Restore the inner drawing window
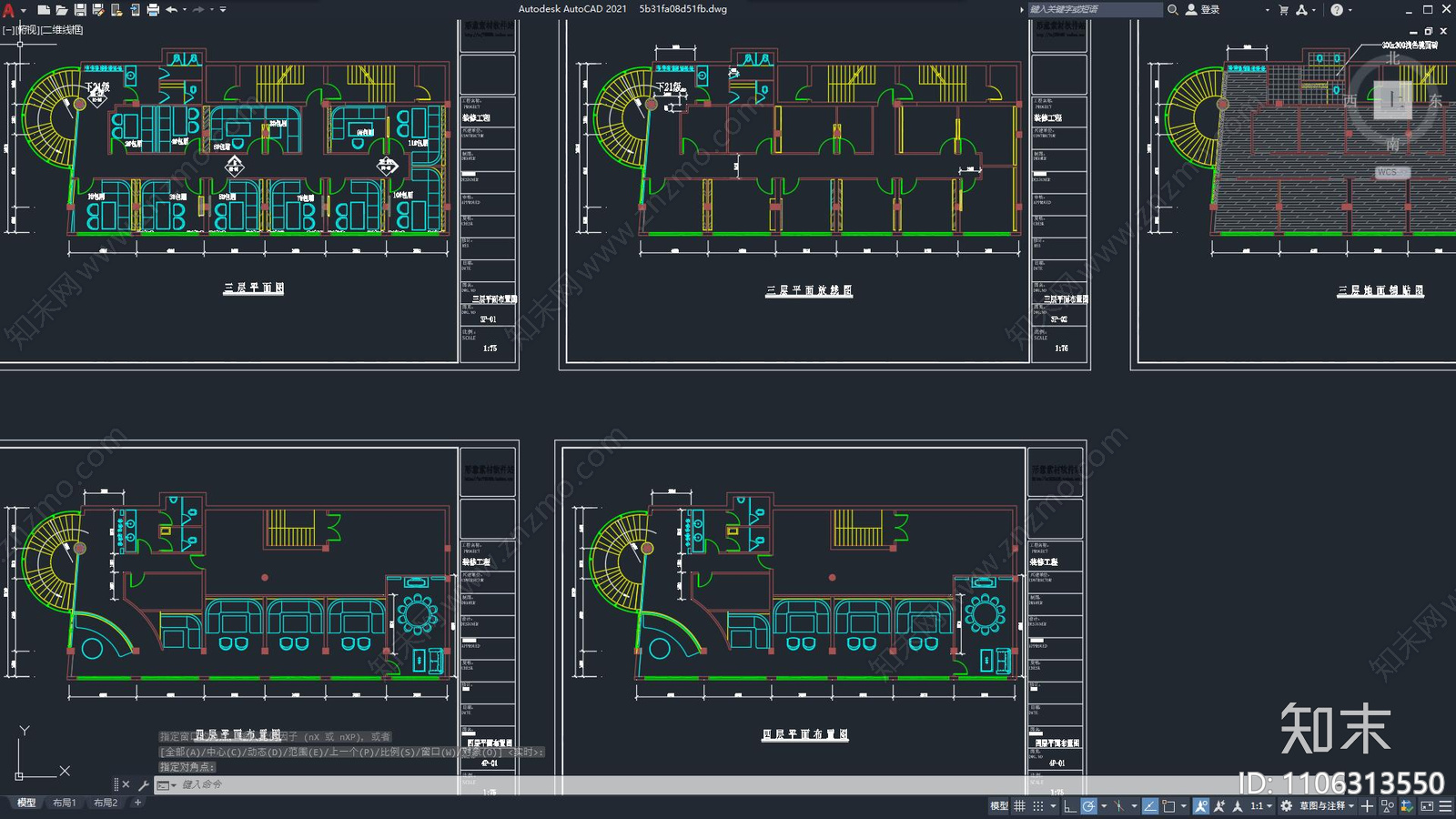 tap(1428, 31)
